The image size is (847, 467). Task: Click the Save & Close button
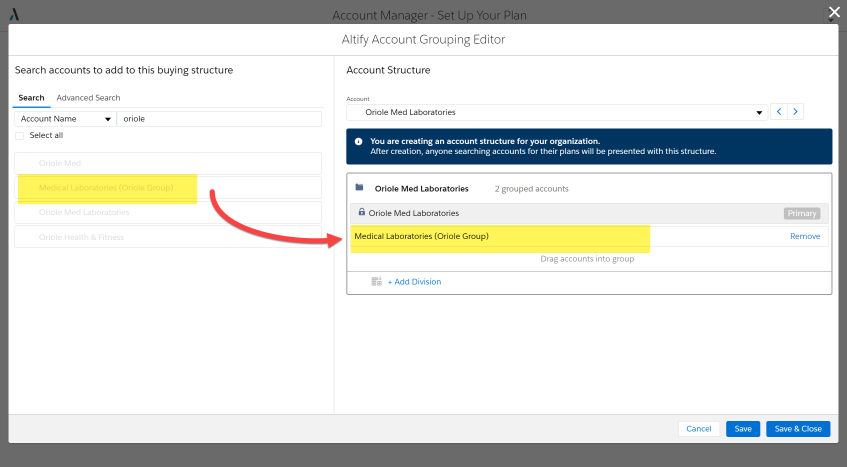pos(798,429)
